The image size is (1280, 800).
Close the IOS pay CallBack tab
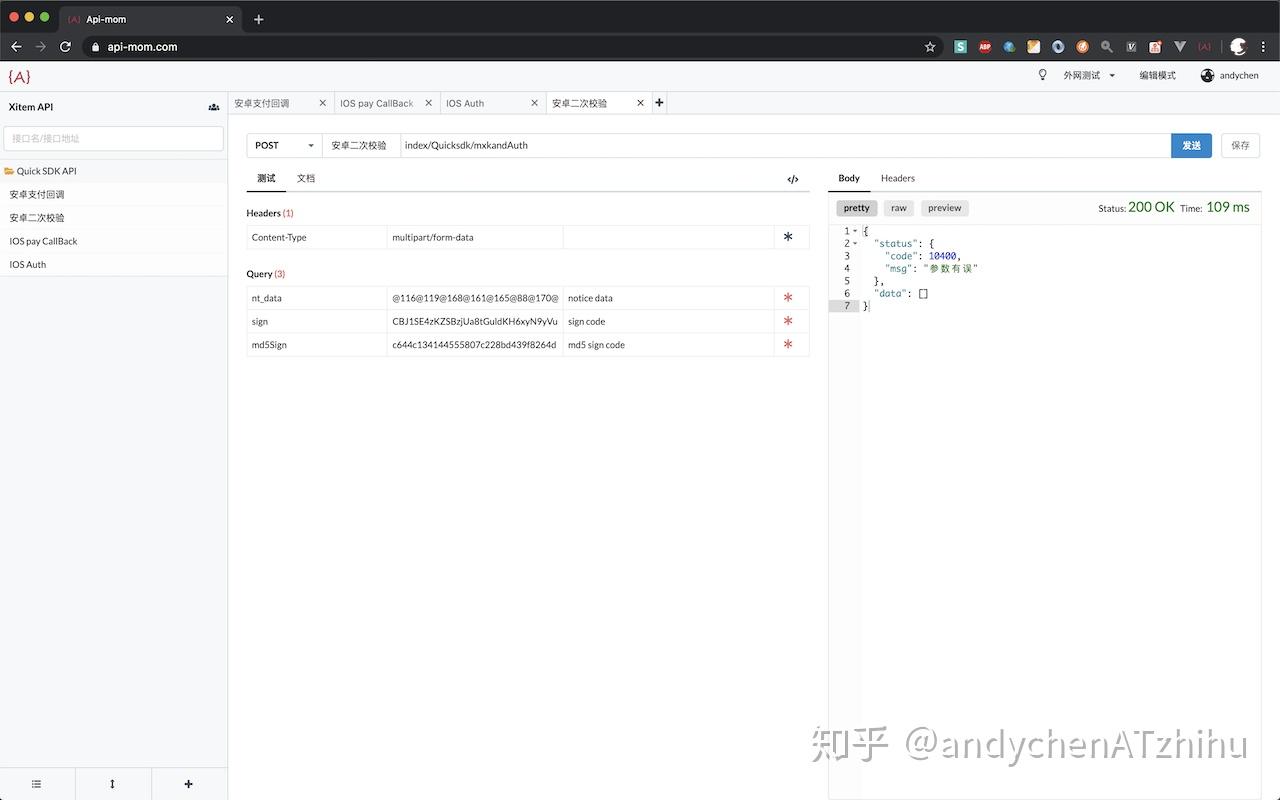click(428, 103)
